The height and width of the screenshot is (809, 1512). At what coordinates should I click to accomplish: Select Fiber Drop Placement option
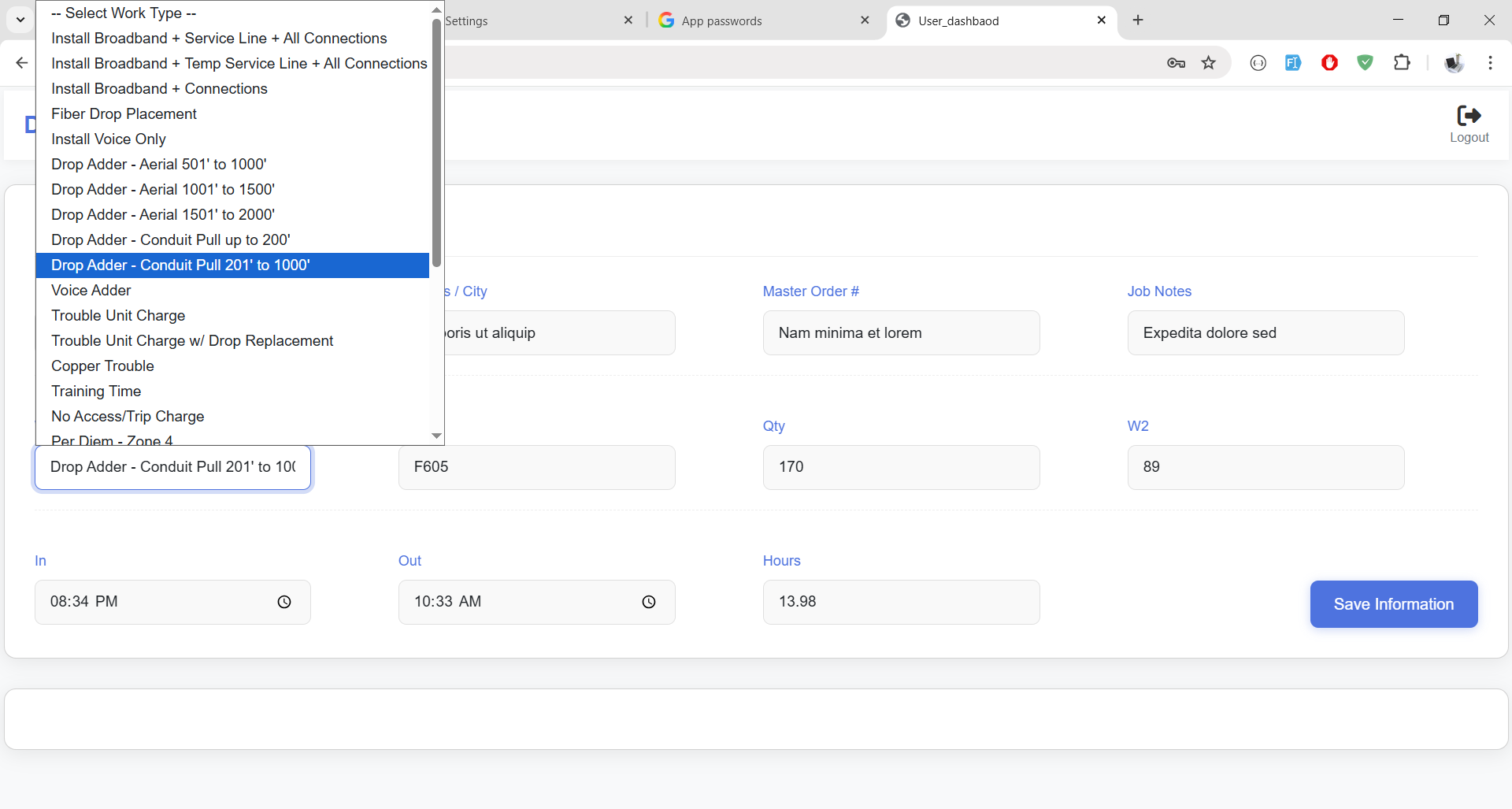point(124,114)
